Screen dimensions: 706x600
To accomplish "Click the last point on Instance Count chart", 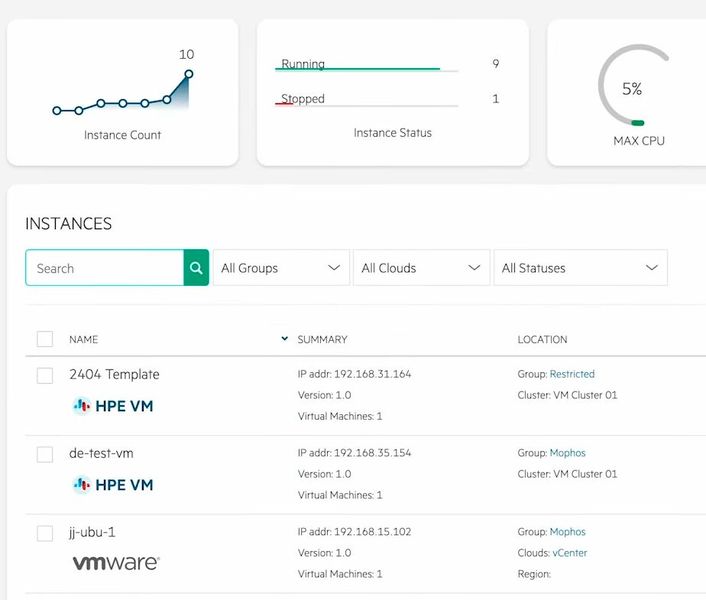I will (x=189, y=74).
